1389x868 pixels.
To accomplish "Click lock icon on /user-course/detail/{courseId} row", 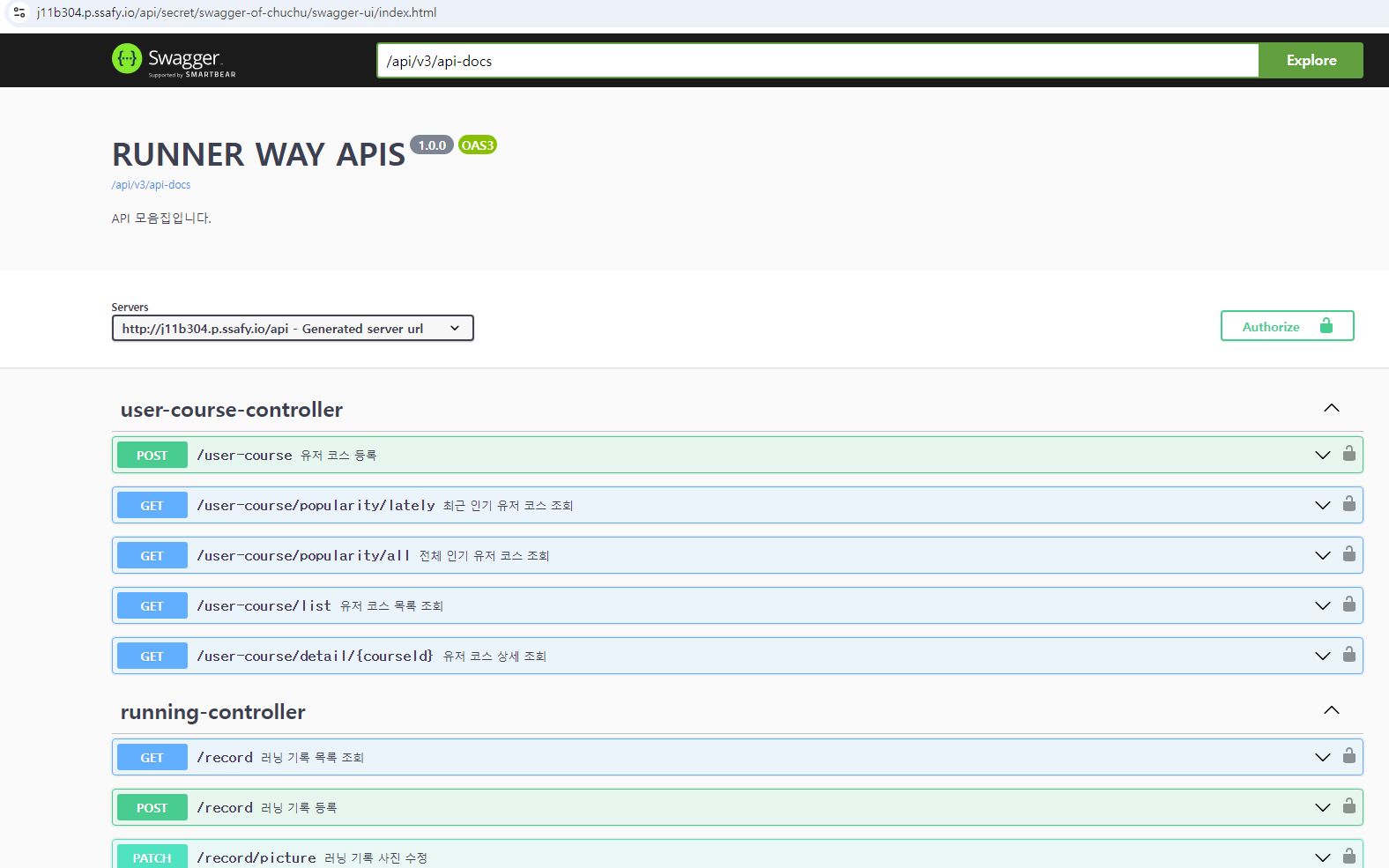I will coord(1348,655).
